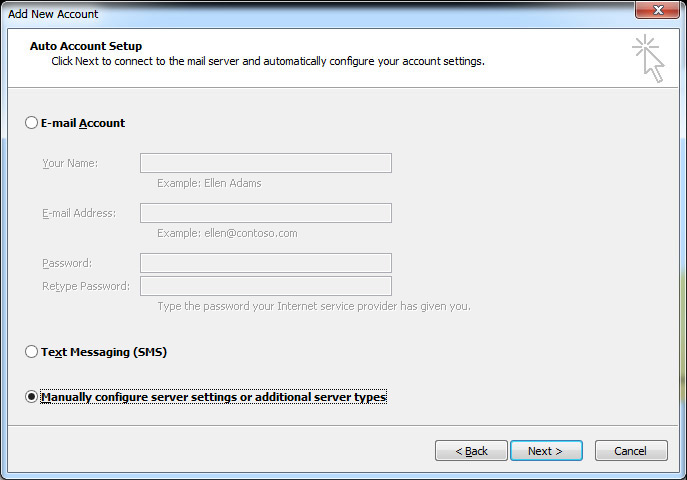
Task: Cancel the account setup
Action: point(631,451)
